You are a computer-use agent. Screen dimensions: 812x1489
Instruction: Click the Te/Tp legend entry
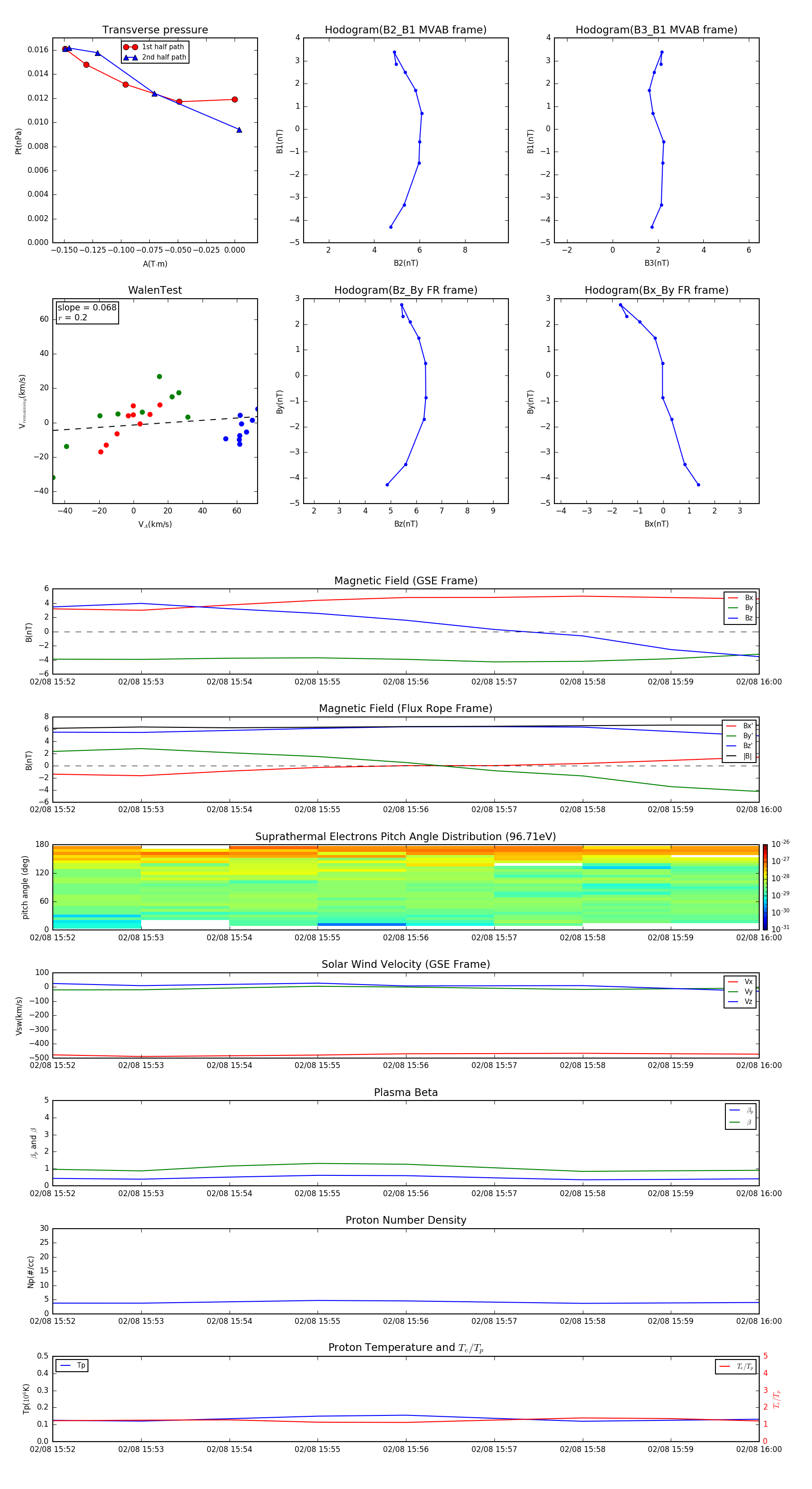(x=736, y=1367)
